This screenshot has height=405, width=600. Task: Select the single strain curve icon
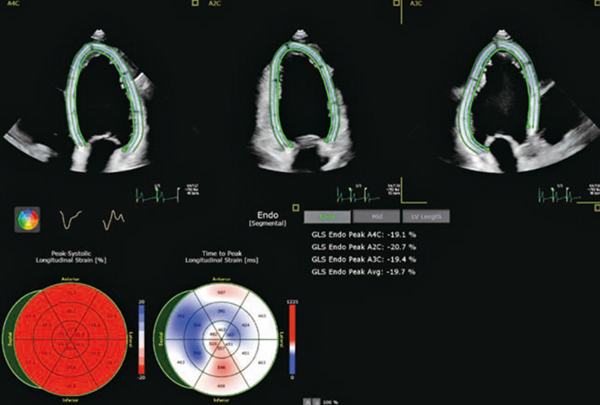72,217
